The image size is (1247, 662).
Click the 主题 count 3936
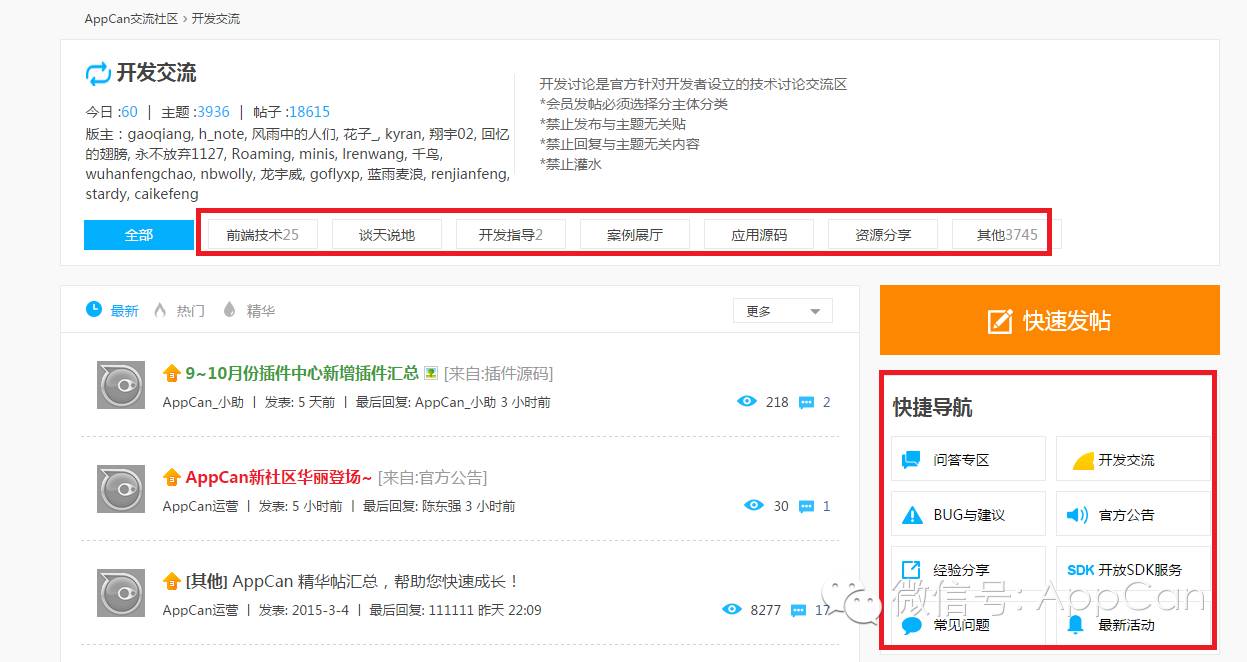click(x=213, y=112)
